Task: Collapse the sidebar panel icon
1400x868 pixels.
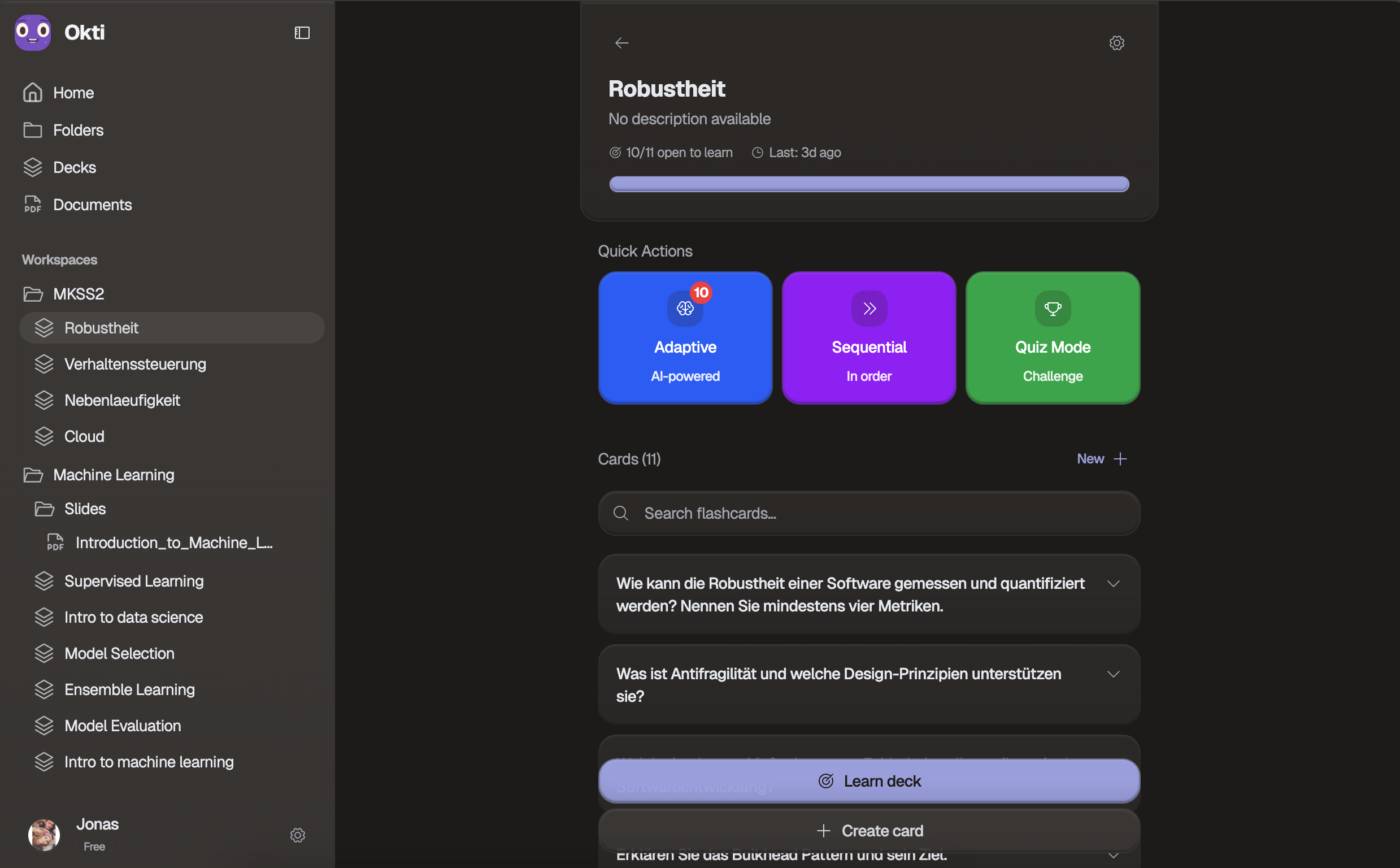Action: (x=302, y=33)
